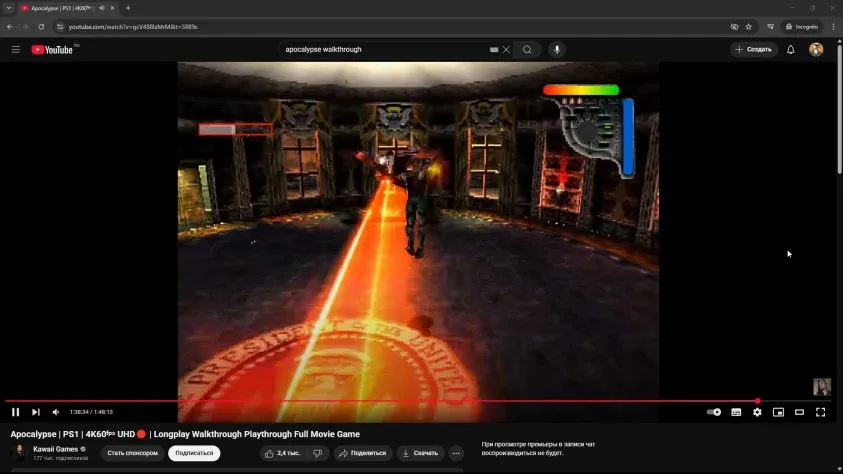Enter fullscreen mode
This screenshot has width=843, height=474.
820,412
